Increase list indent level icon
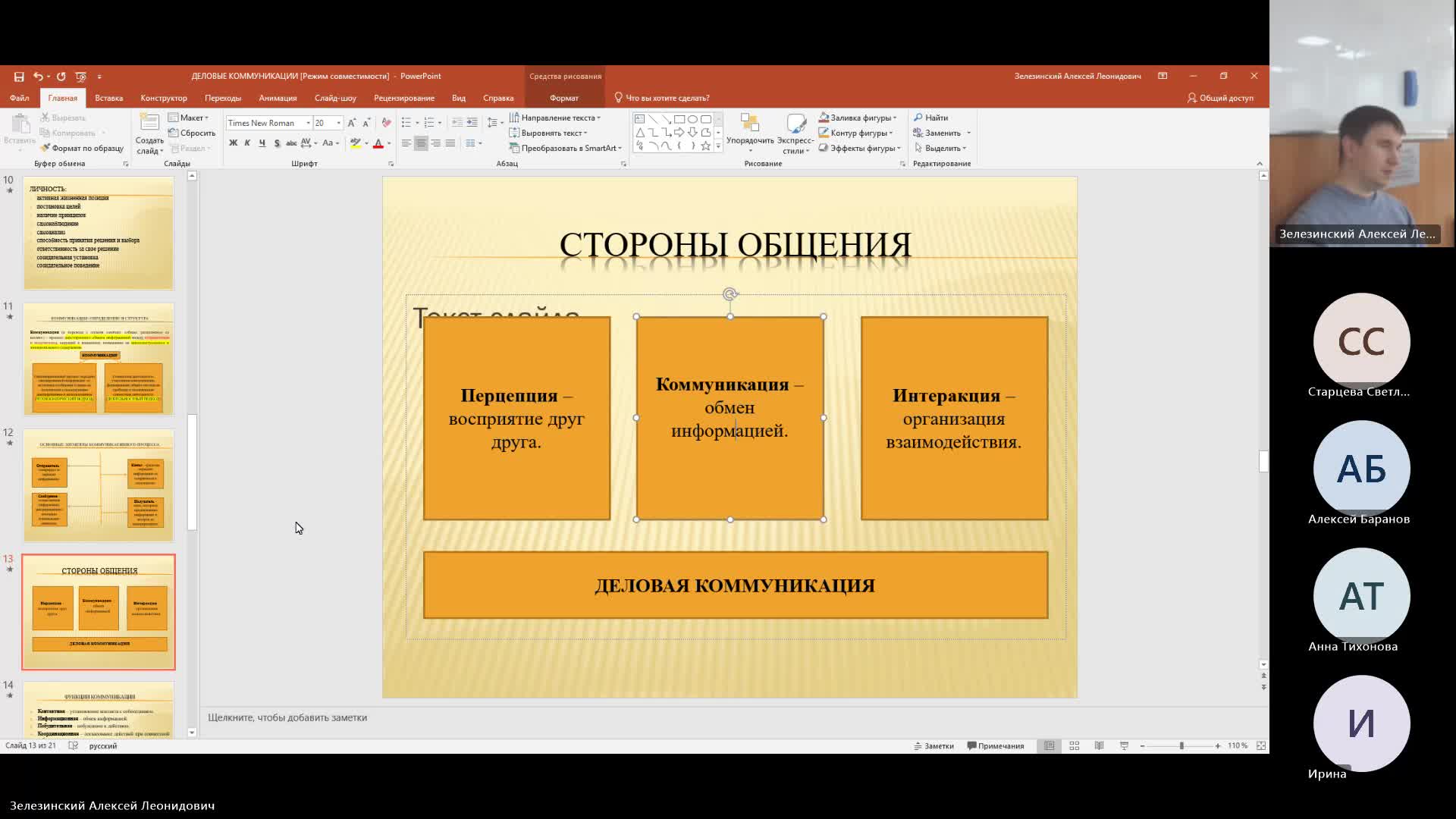Image resolution: width=1456 pixels, height=819 pixels. click(x=472, y=123)
